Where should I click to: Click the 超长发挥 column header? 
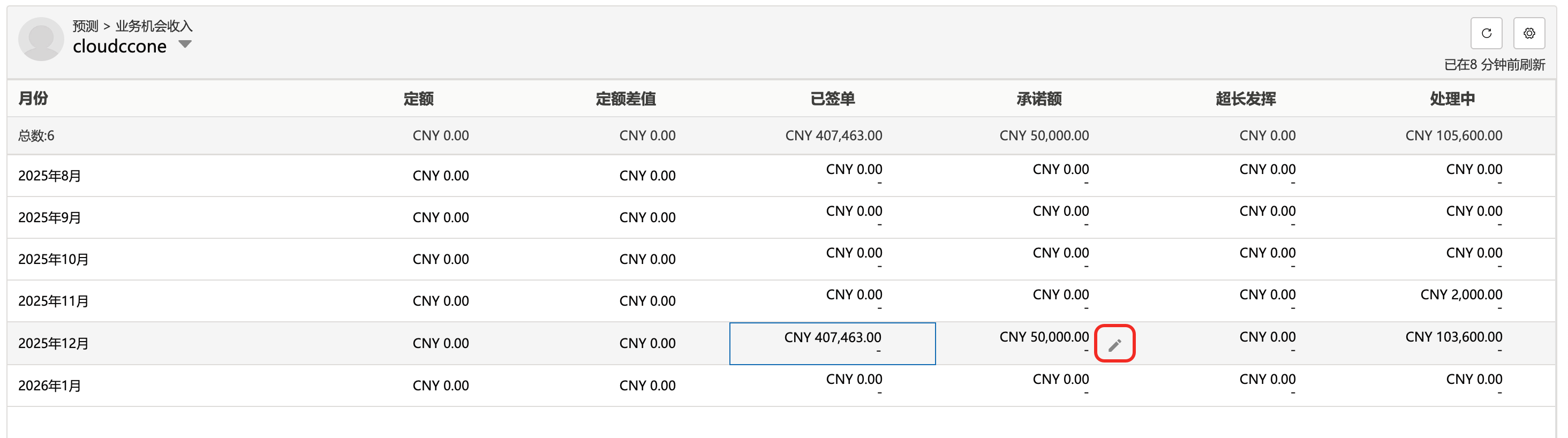(x=1246, y=99)
